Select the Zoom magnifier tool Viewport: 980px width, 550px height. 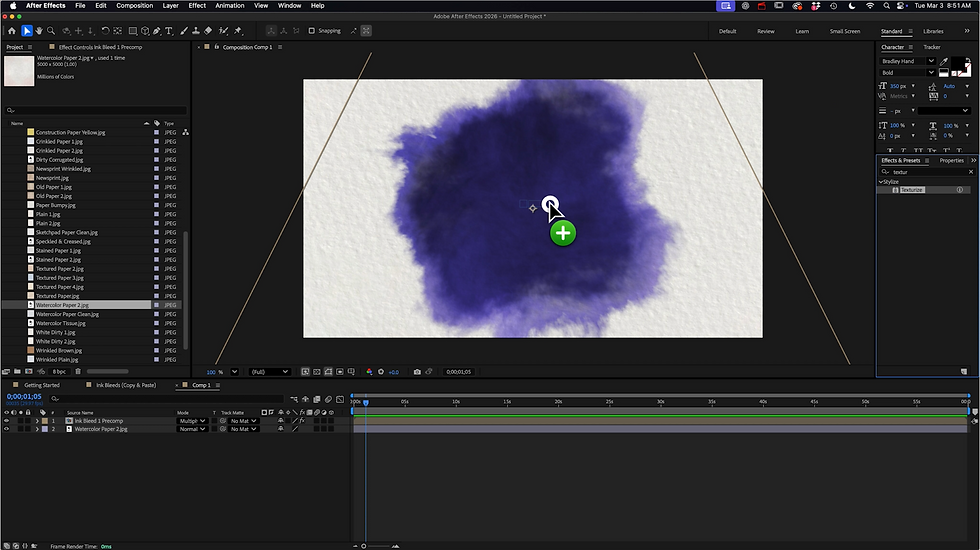(51, 31)
